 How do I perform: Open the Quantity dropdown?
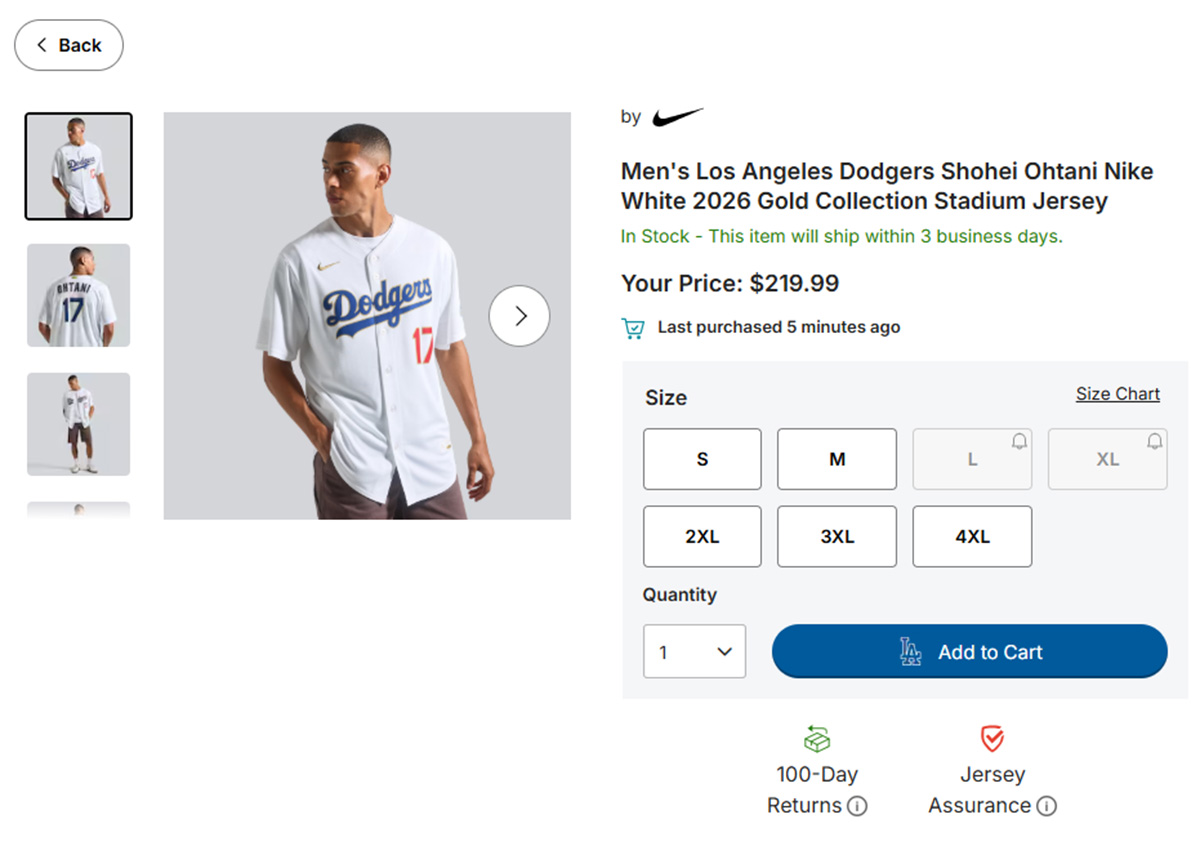pyautogui.click(x=694, y=652)
